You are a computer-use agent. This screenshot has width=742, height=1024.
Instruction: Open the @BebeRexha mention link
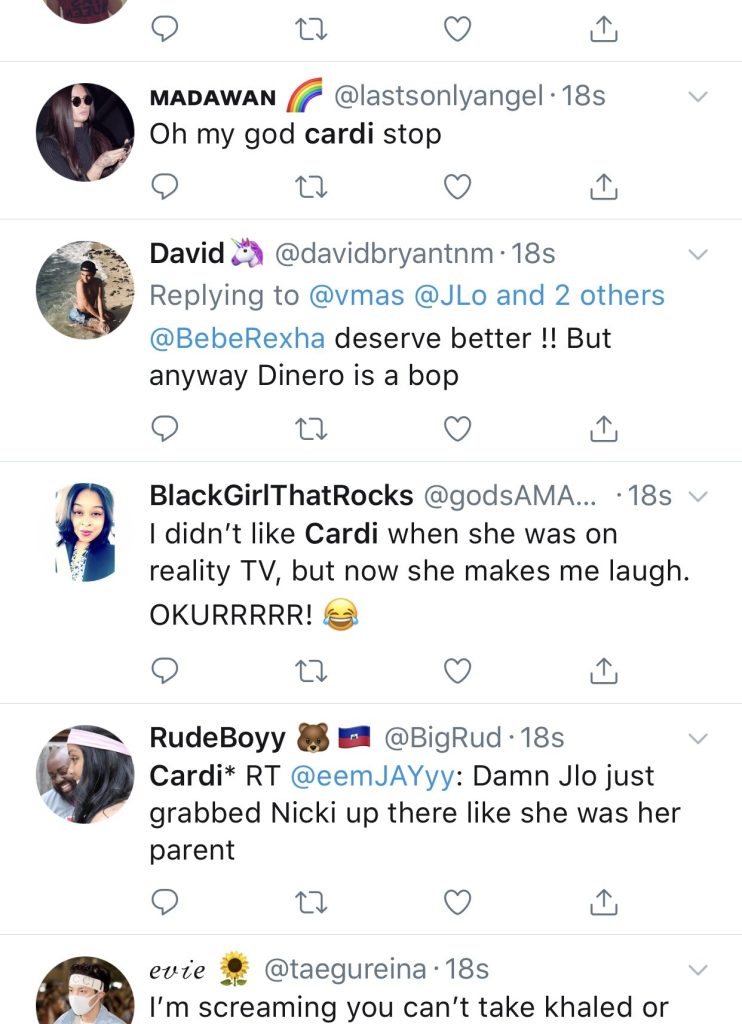[237, 338]
